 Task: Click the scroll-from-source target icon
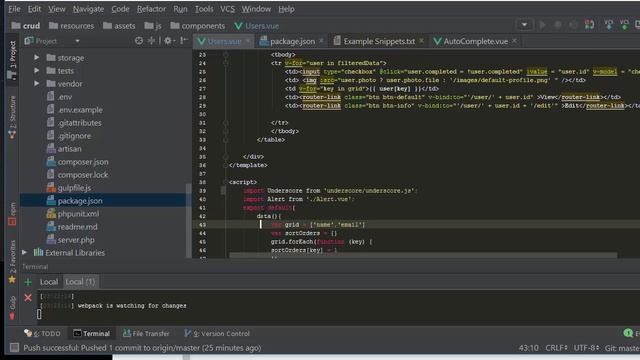pyautogui.click(x=139, y=40)
